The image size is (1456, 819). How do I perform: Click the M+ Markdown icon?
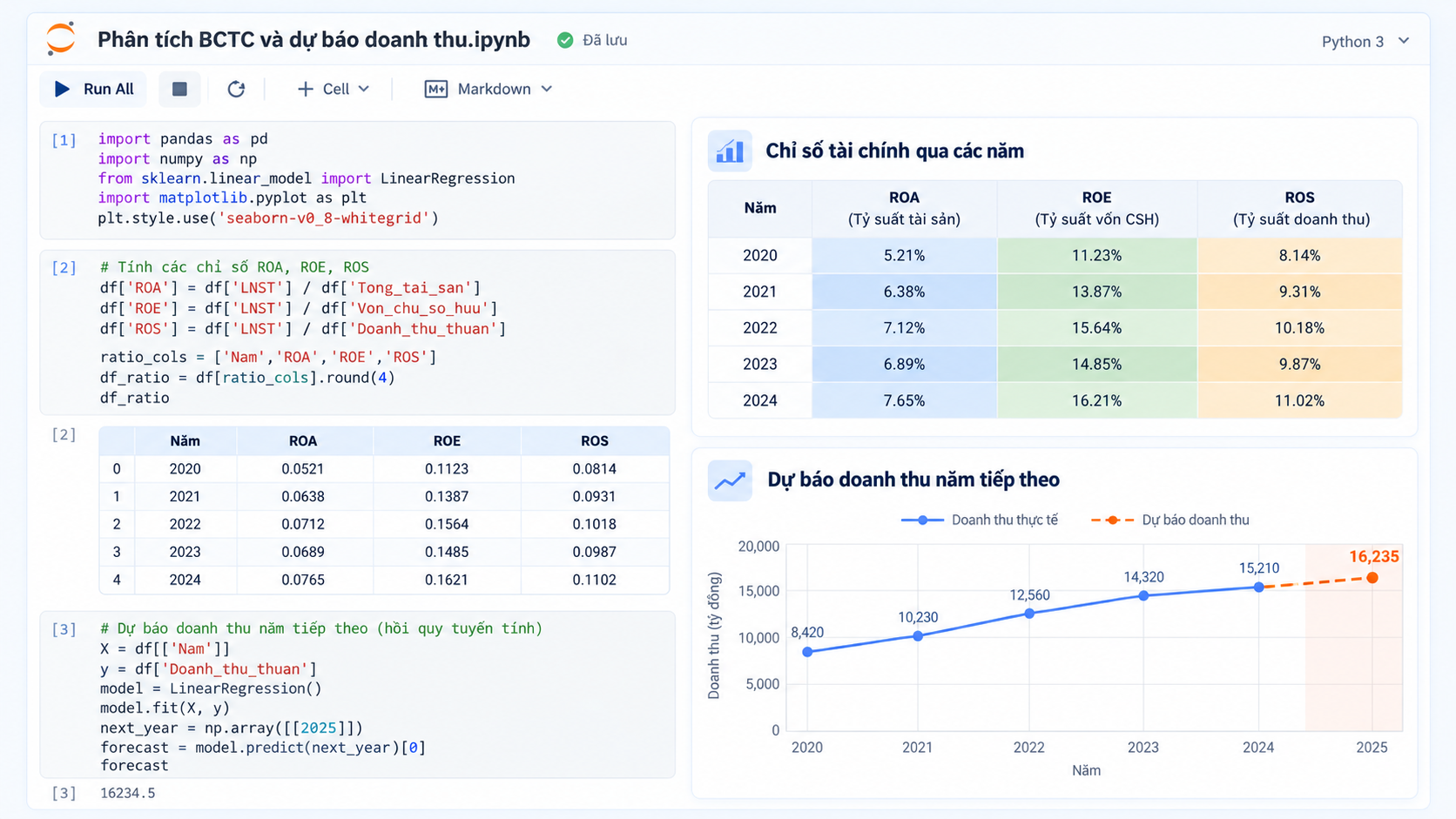pyautogui.click(x=435, y=89)
